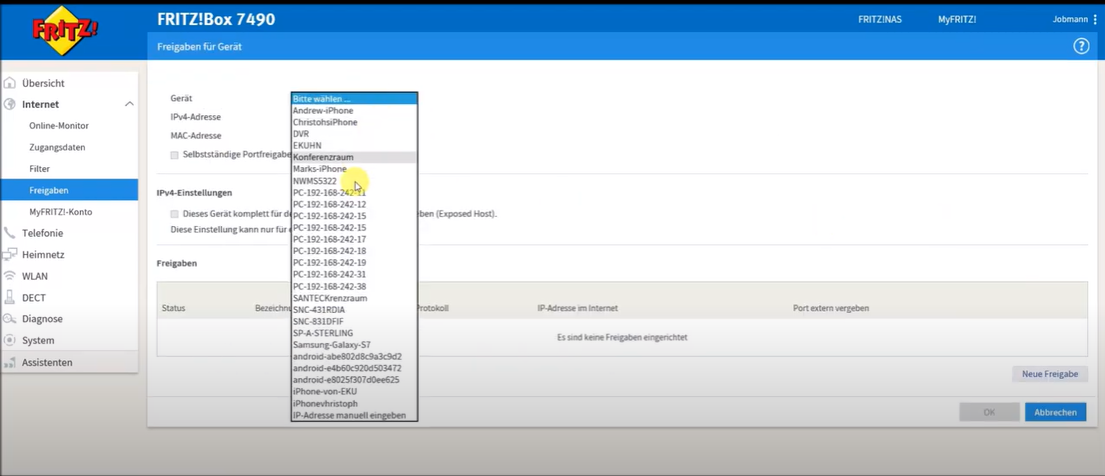This screenshot has width=1105, height=476.
Task: Click the System gear icon
Action: pyautogui.click(x=10, y=341)
